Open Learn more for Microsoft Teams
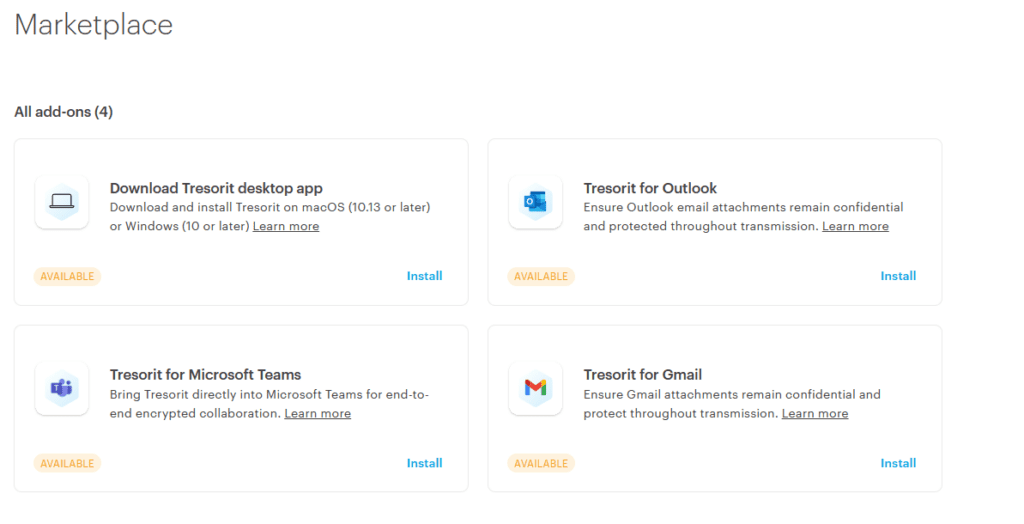 tap(317, 414)
